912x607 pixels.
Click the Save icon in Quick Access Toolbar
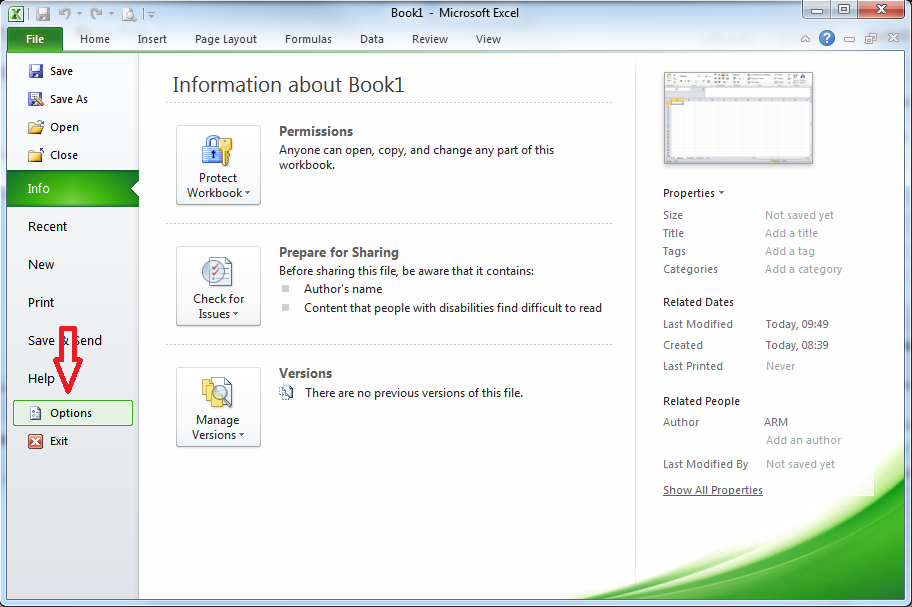(x=43, y=13)
